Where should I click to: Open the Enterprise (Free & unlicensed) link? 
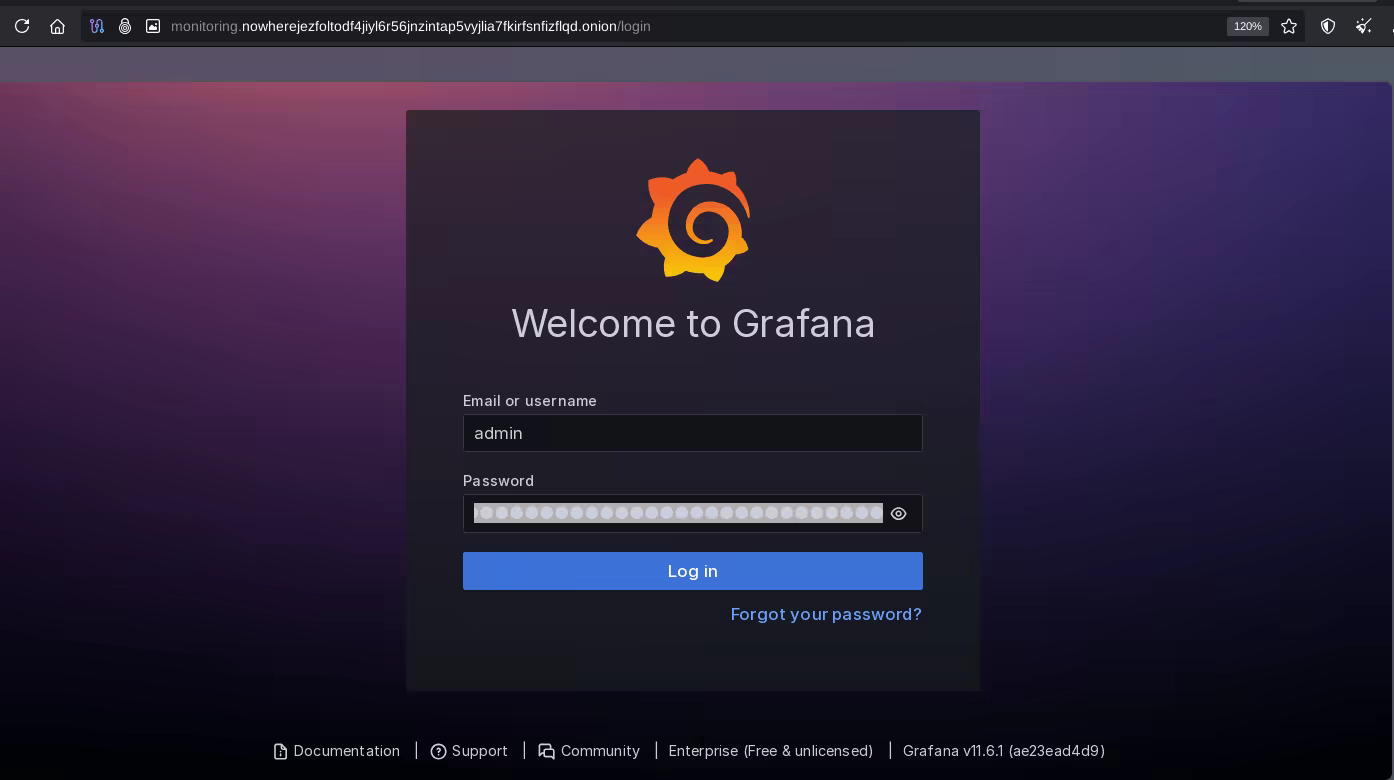[771, 751]
